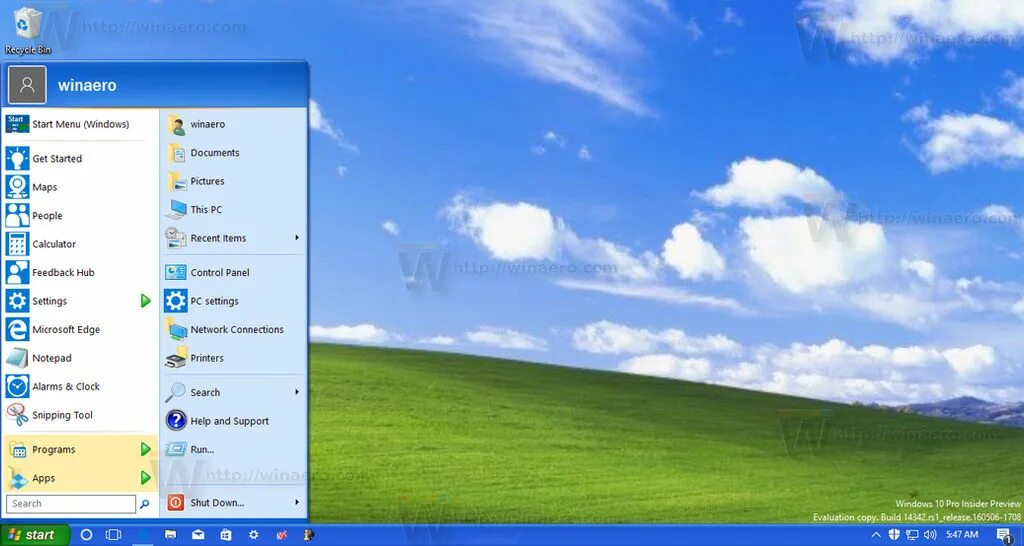
Task: Open PC settings
Action: click(x=234, y=301)
